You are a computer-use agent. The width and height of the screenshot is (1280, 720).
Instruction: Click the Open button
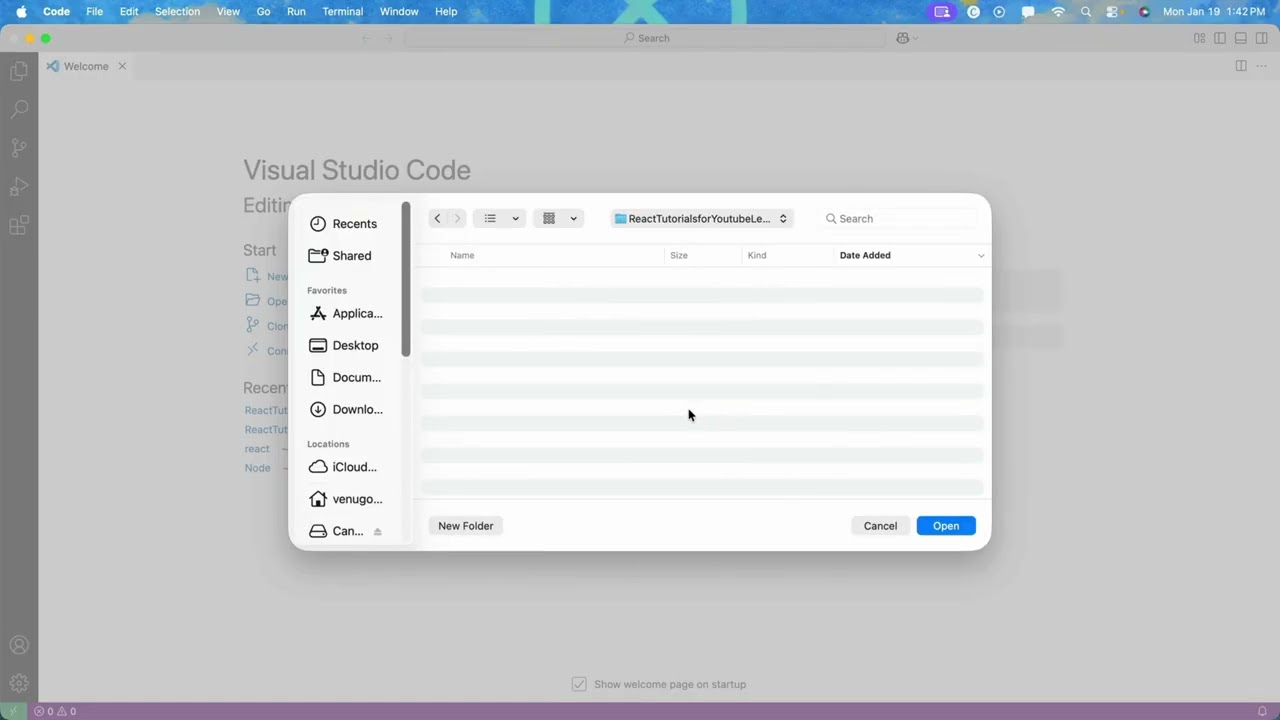[946, 526]
